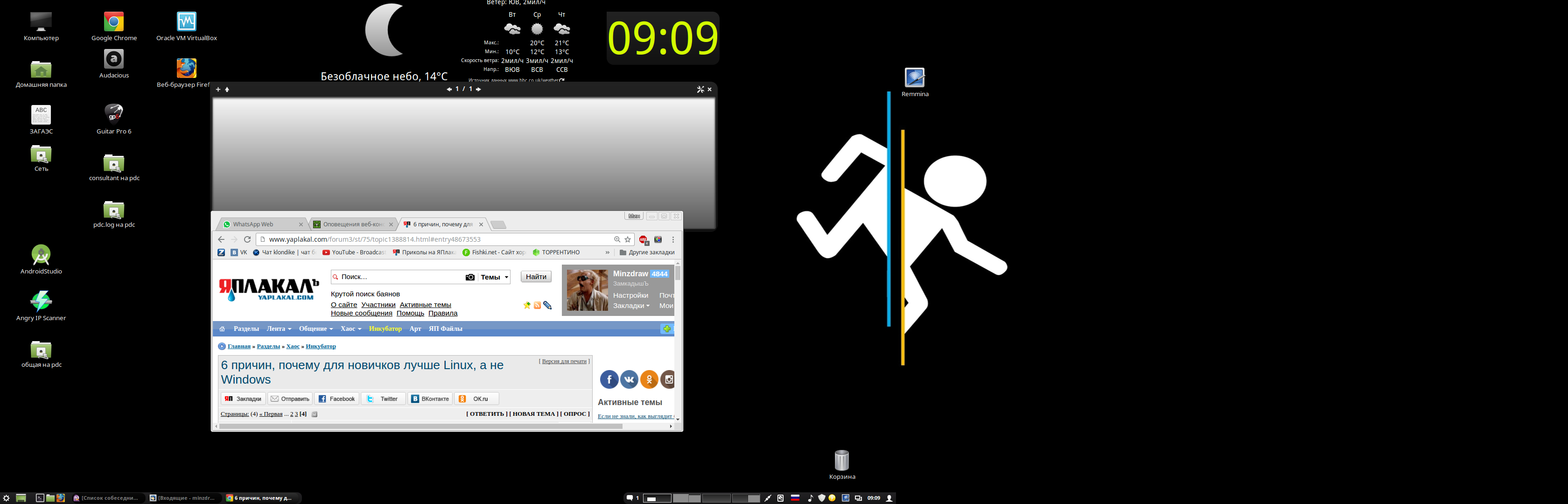Open the Chrome three-dot menu
The image size is (1568, 504).
click(x=672, y=239)
